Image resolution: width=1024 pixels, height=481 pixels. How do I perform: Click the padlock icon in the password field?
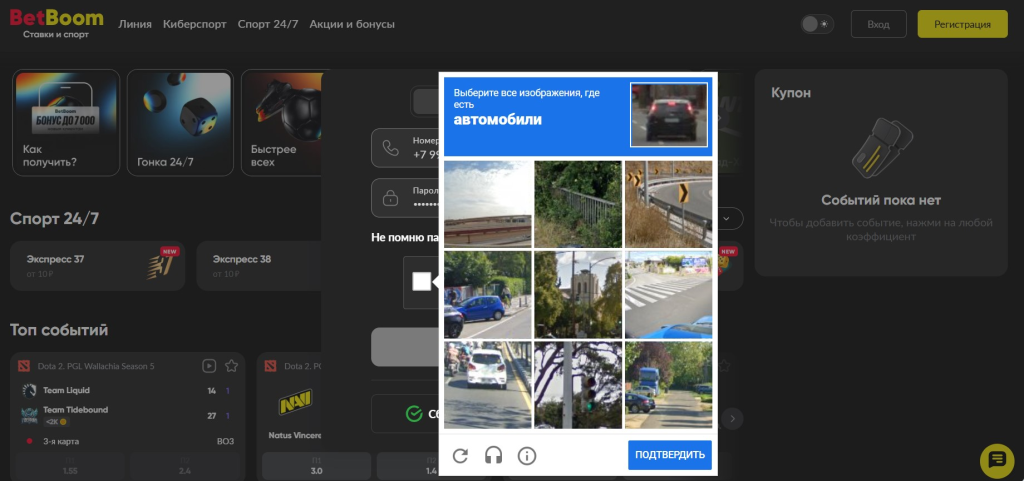coord(391,198)
